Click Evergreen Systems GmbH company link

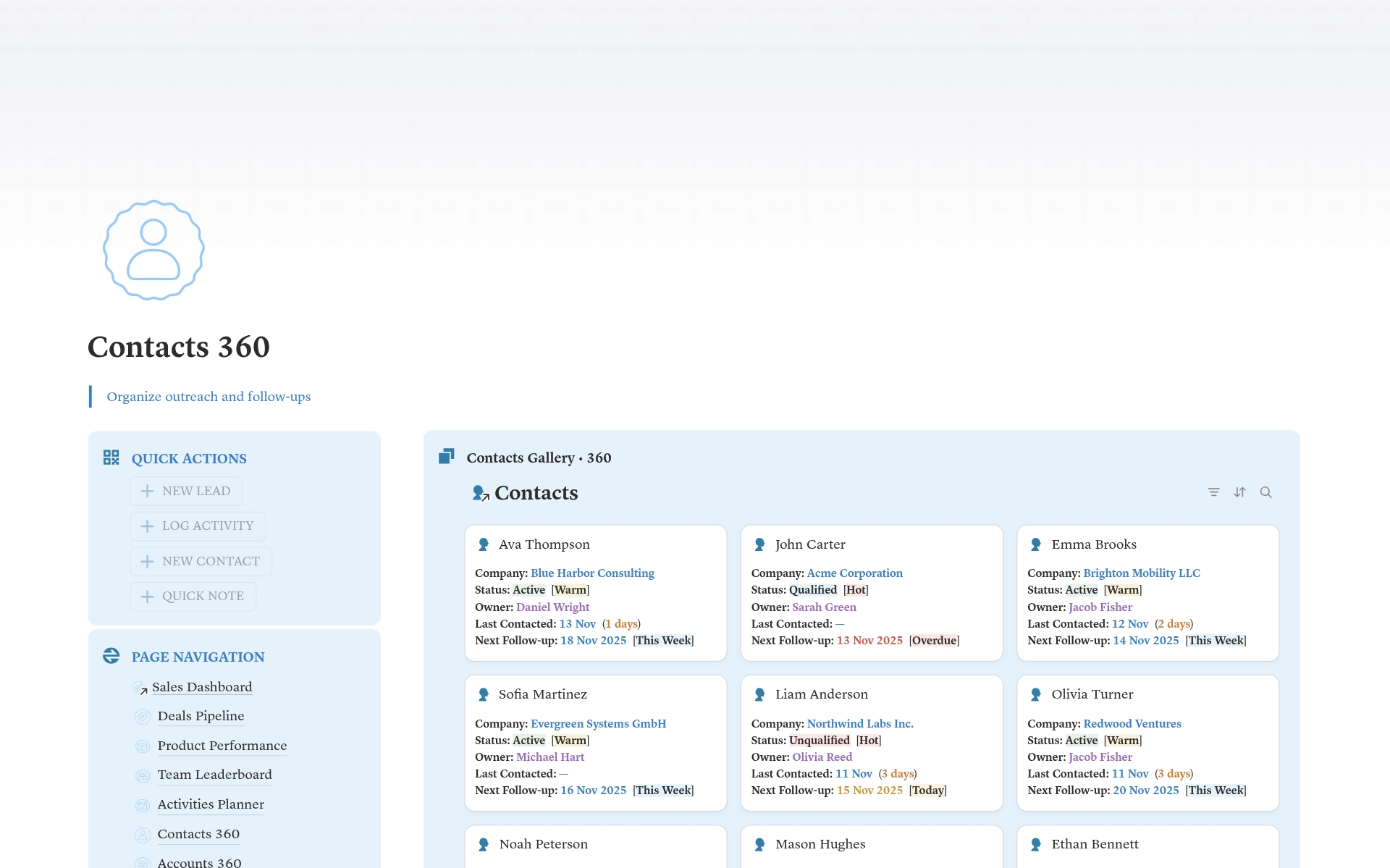(x=598, y=724)
